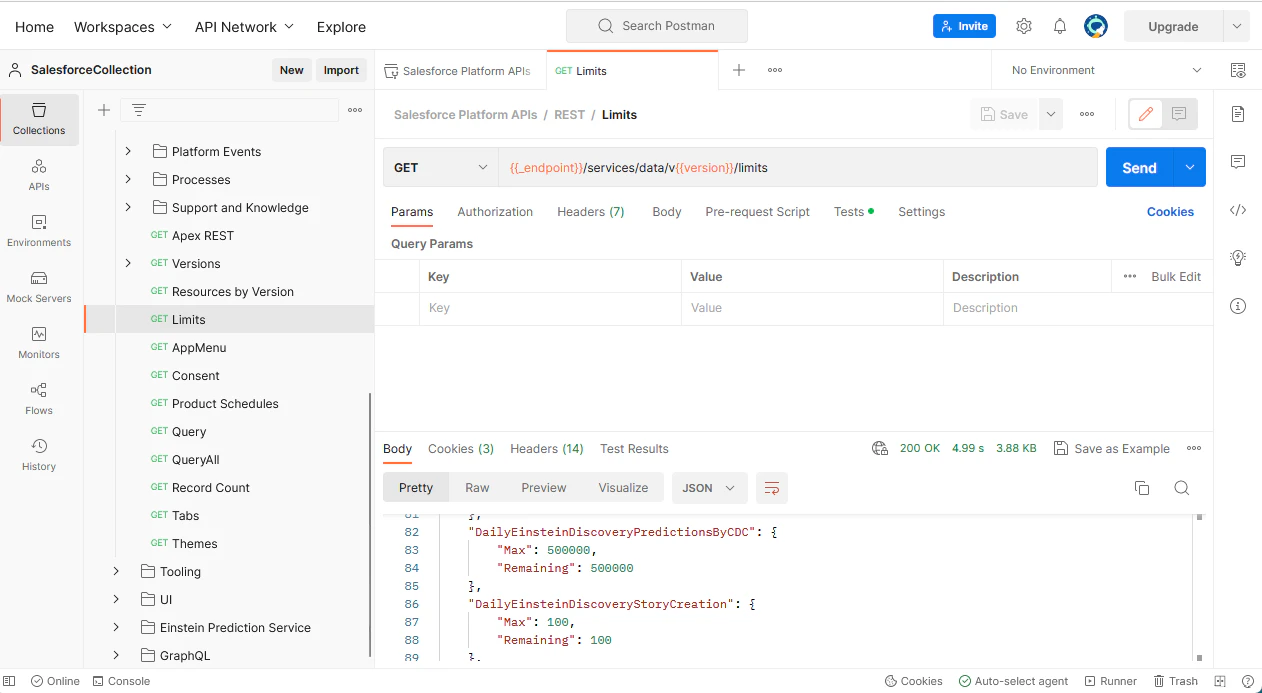Click the Invite button
Viewport: 1262px width, 693px height.
[x=964, y=27]
